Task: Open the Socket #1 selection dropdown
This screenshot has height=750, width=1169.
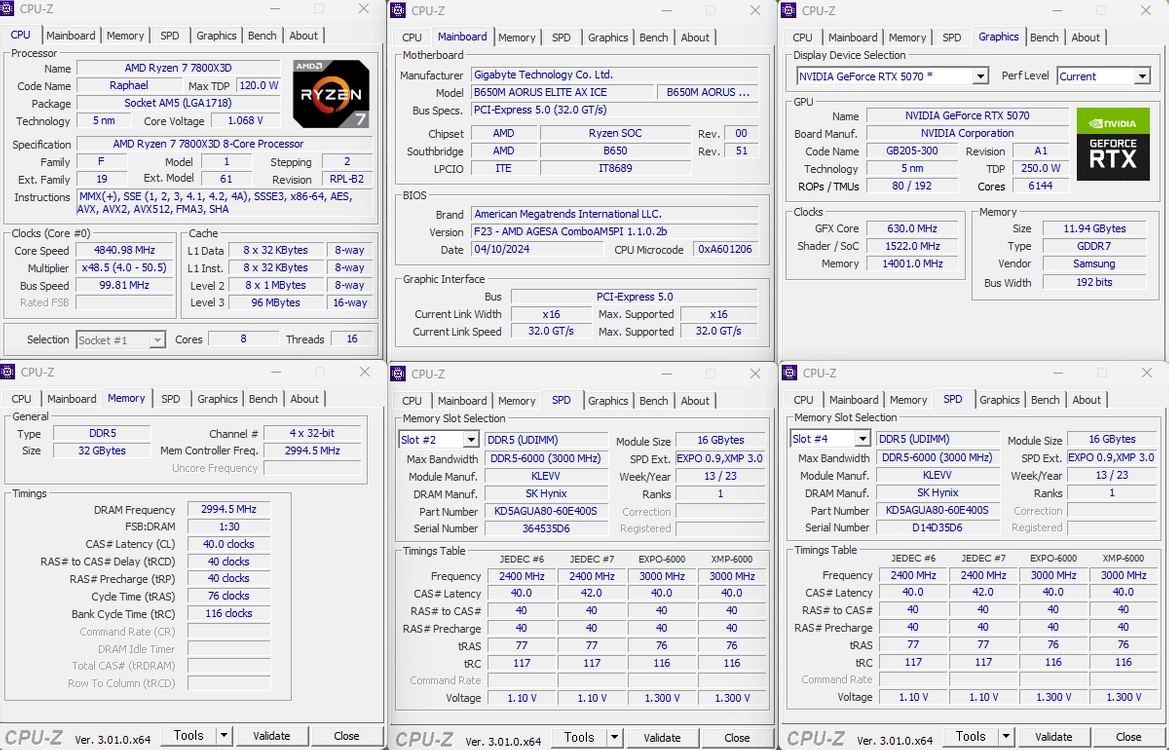Action: 120,340
